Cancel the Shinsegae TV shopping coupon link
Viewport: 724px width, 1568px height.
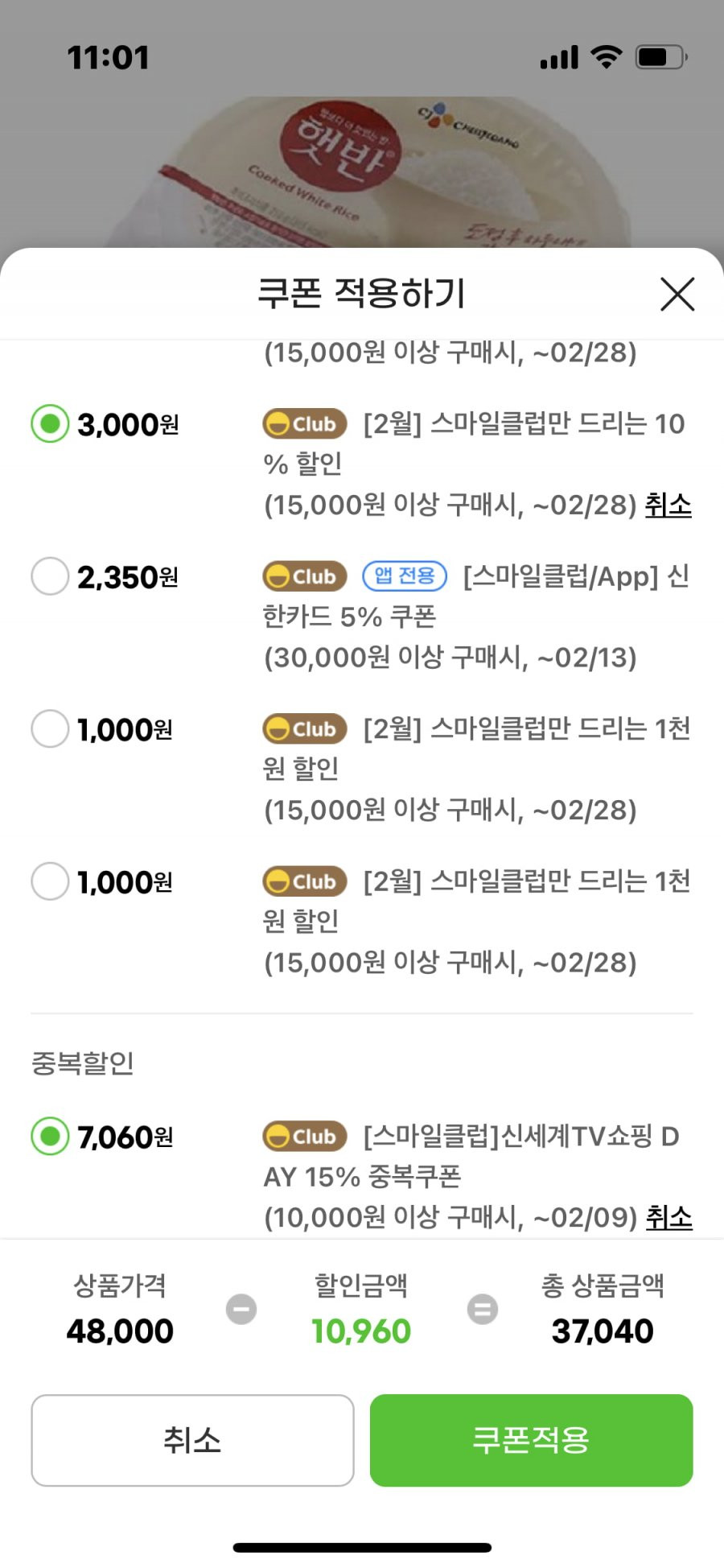(x=669, y=1217)
